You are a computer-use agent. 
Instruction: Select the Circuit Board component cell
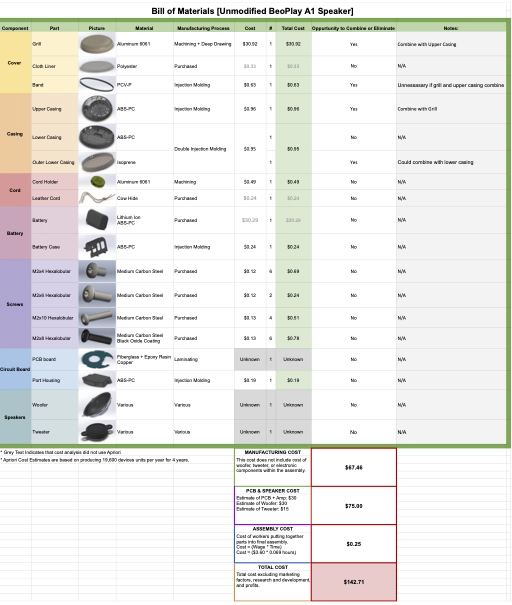coord(15,369)
